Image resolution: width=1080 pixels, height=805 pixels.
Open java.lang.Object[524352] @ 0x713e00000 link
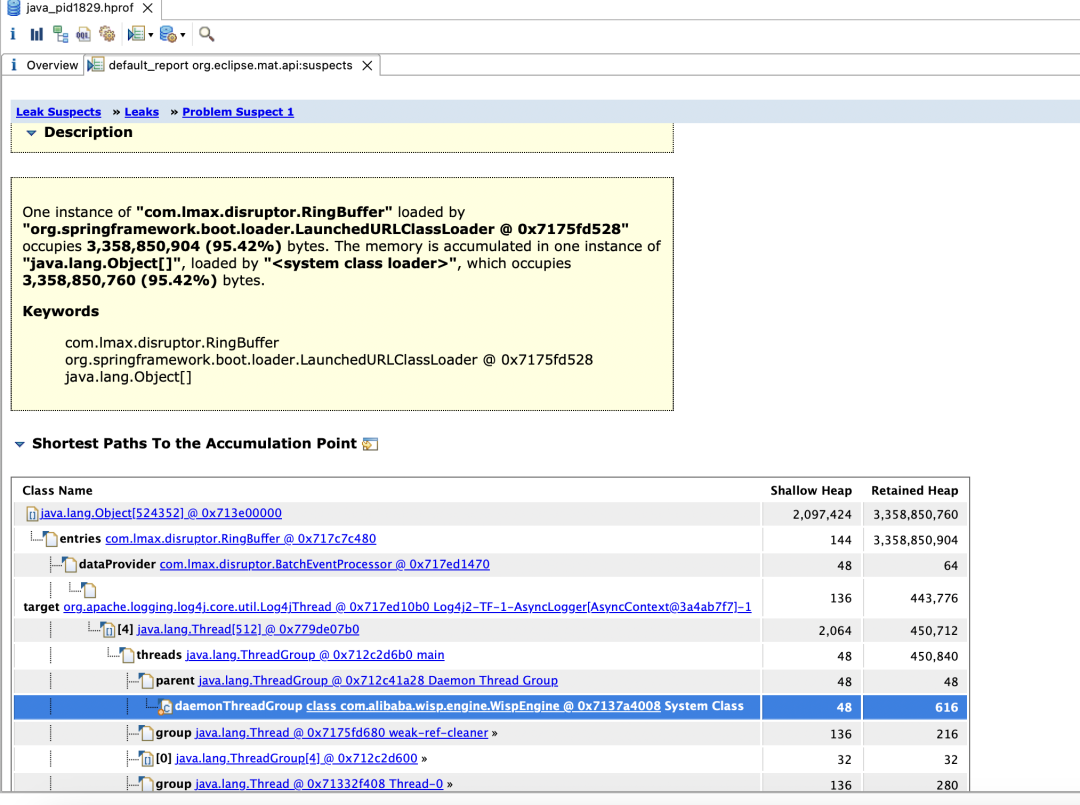160,513
